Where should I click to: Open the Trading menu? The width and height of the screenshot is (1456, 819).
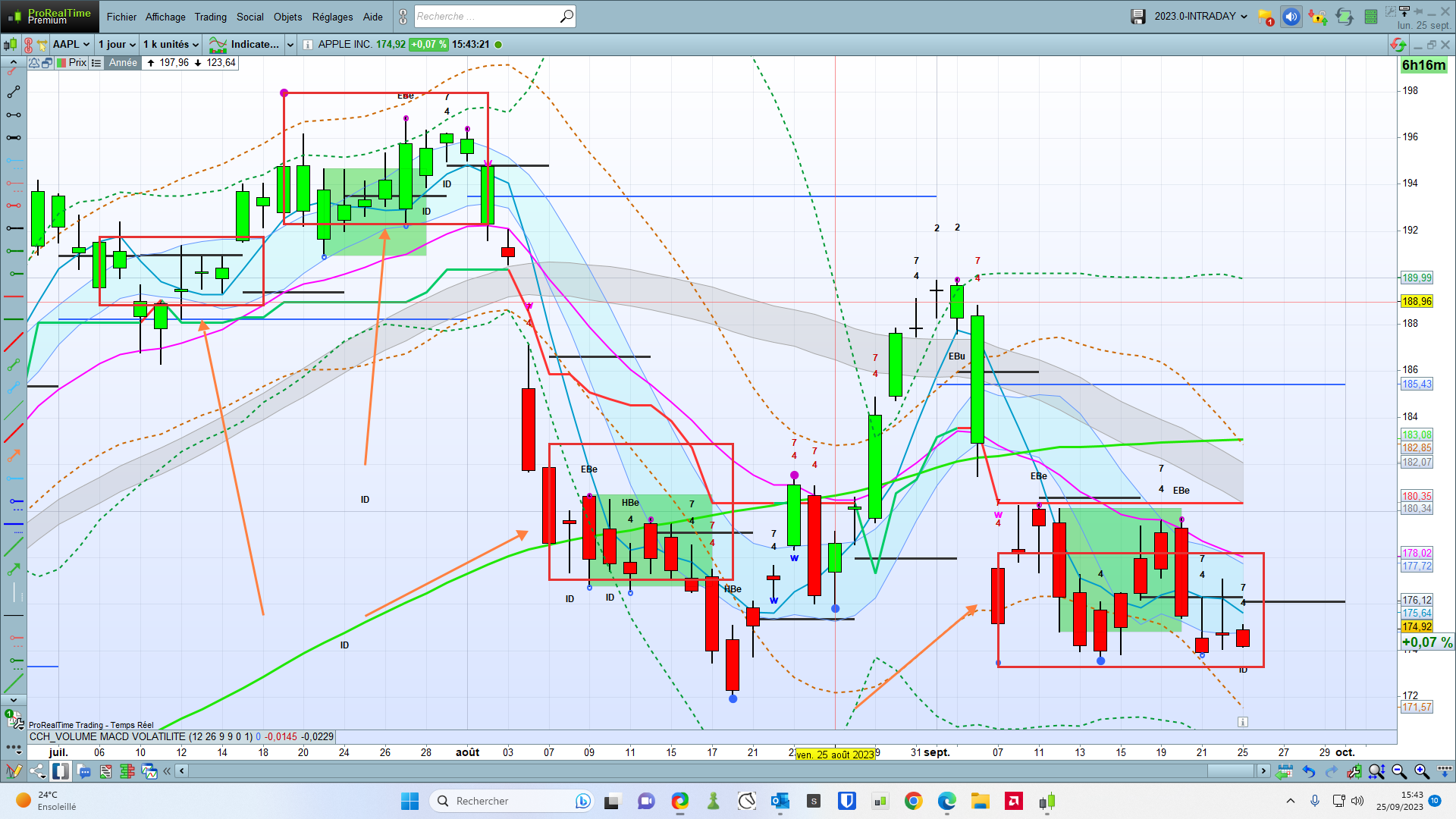click(x=210, y=17)
